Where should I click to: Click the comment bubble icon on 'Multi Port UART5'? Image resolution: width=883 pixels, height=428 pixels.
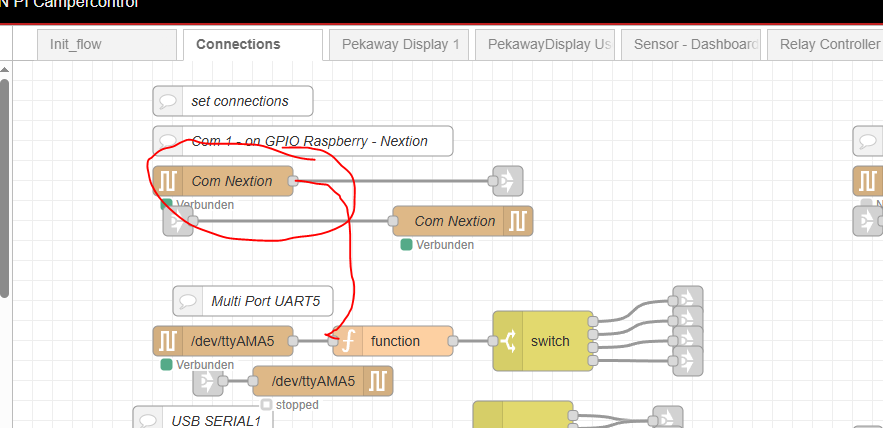(188, 301)
